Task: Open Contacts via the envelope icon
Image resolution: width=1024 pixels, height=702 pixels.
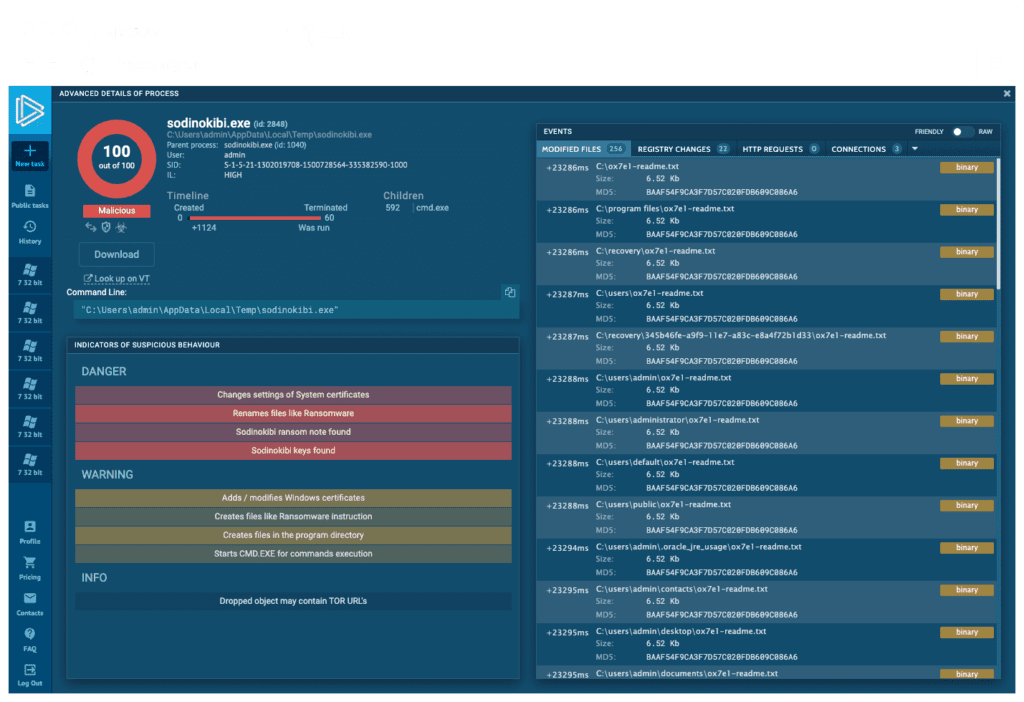Action: point(30,604)
